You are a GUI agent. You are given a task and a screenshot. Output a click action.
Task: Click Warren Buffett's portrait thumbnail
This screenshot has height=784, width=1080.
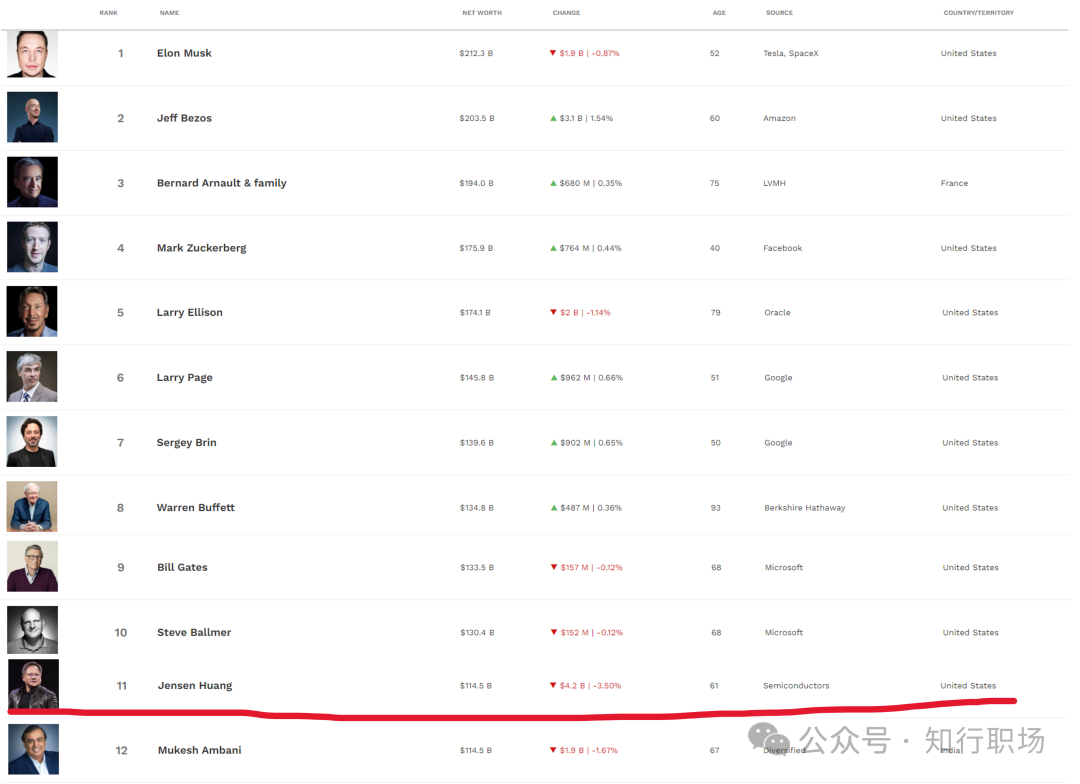(32, 506)
